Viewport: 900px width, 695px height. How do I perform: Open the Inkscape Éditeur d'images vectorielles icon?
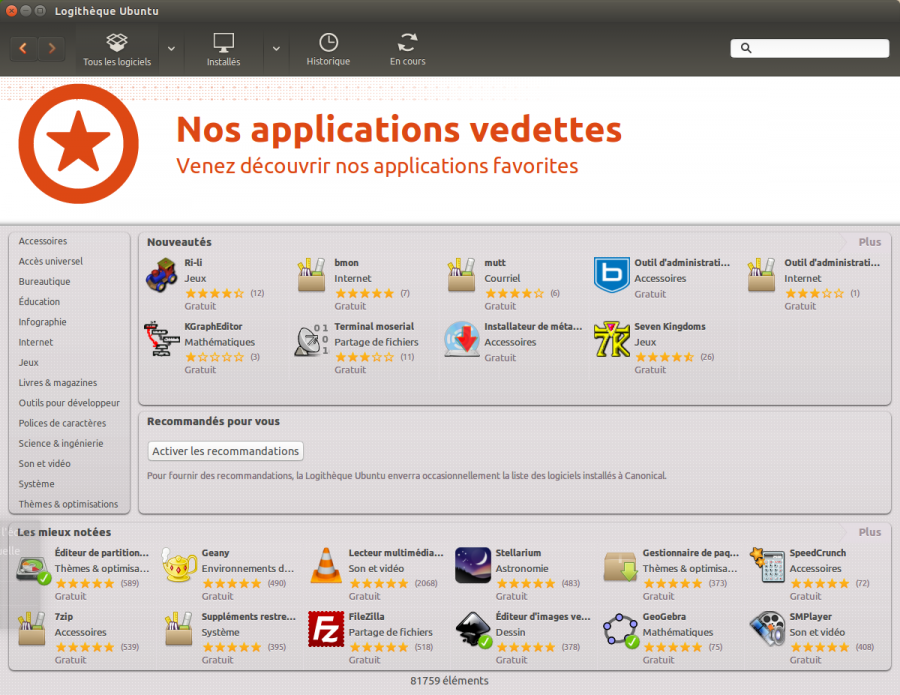pyautogui.click(x=473, y=630)
